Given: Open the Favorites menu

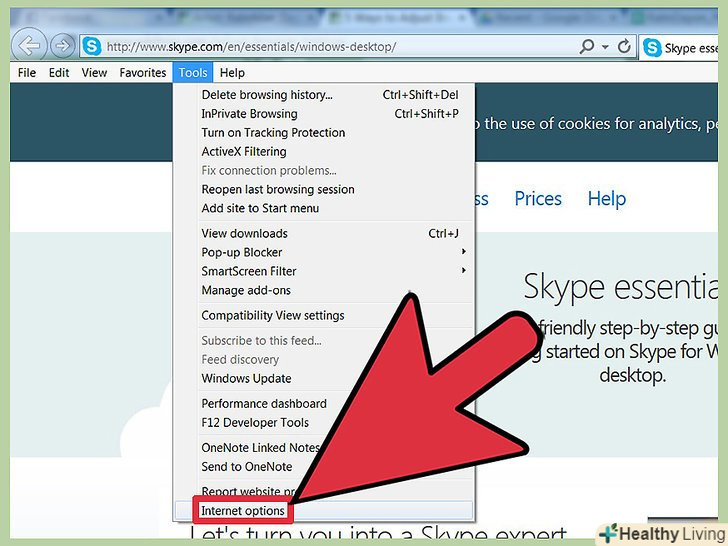Looking at the screenshot, I should [x=143, y=72].
